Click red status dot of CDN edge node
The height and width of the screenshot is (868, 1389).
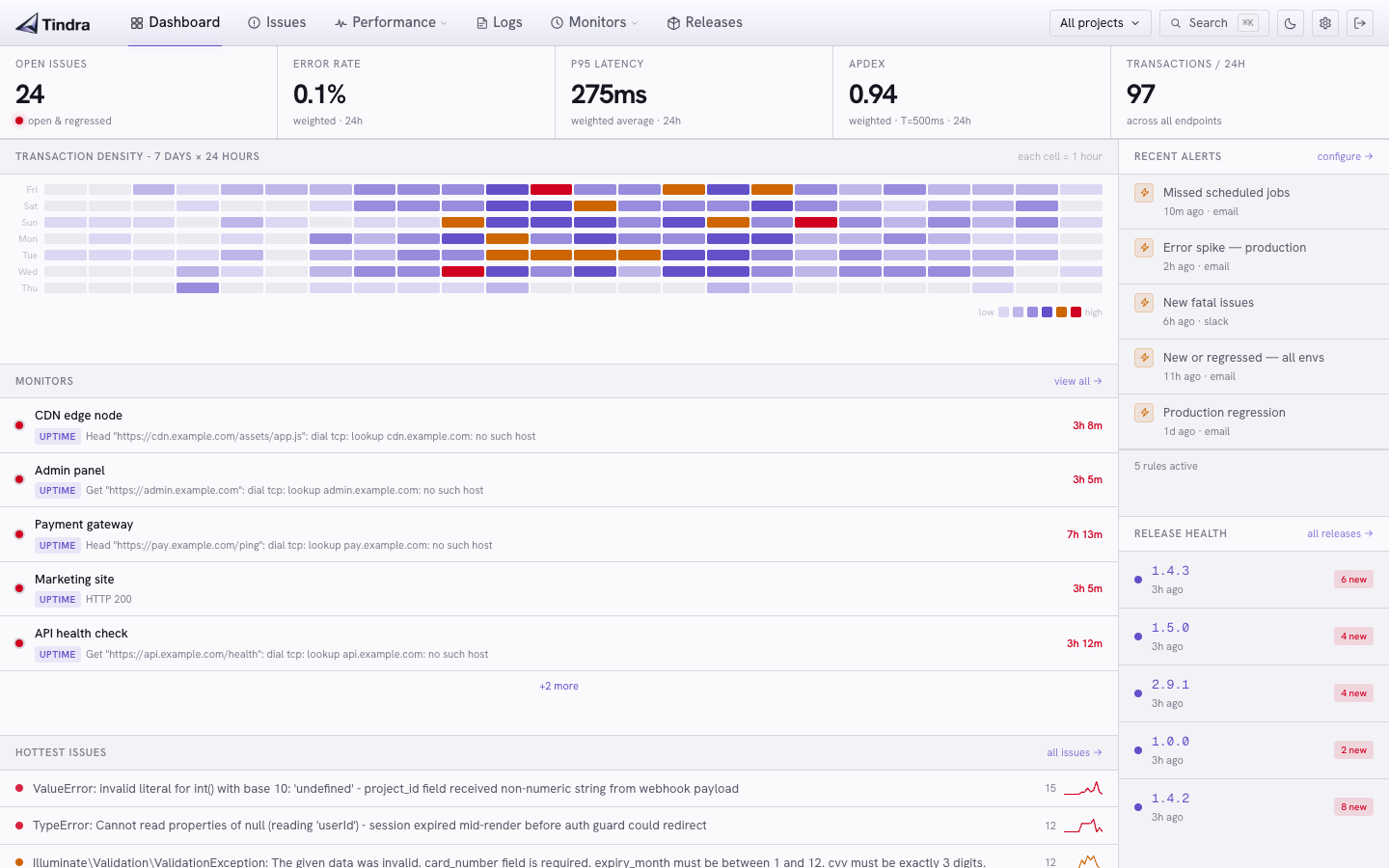click(x=19, y=425)
